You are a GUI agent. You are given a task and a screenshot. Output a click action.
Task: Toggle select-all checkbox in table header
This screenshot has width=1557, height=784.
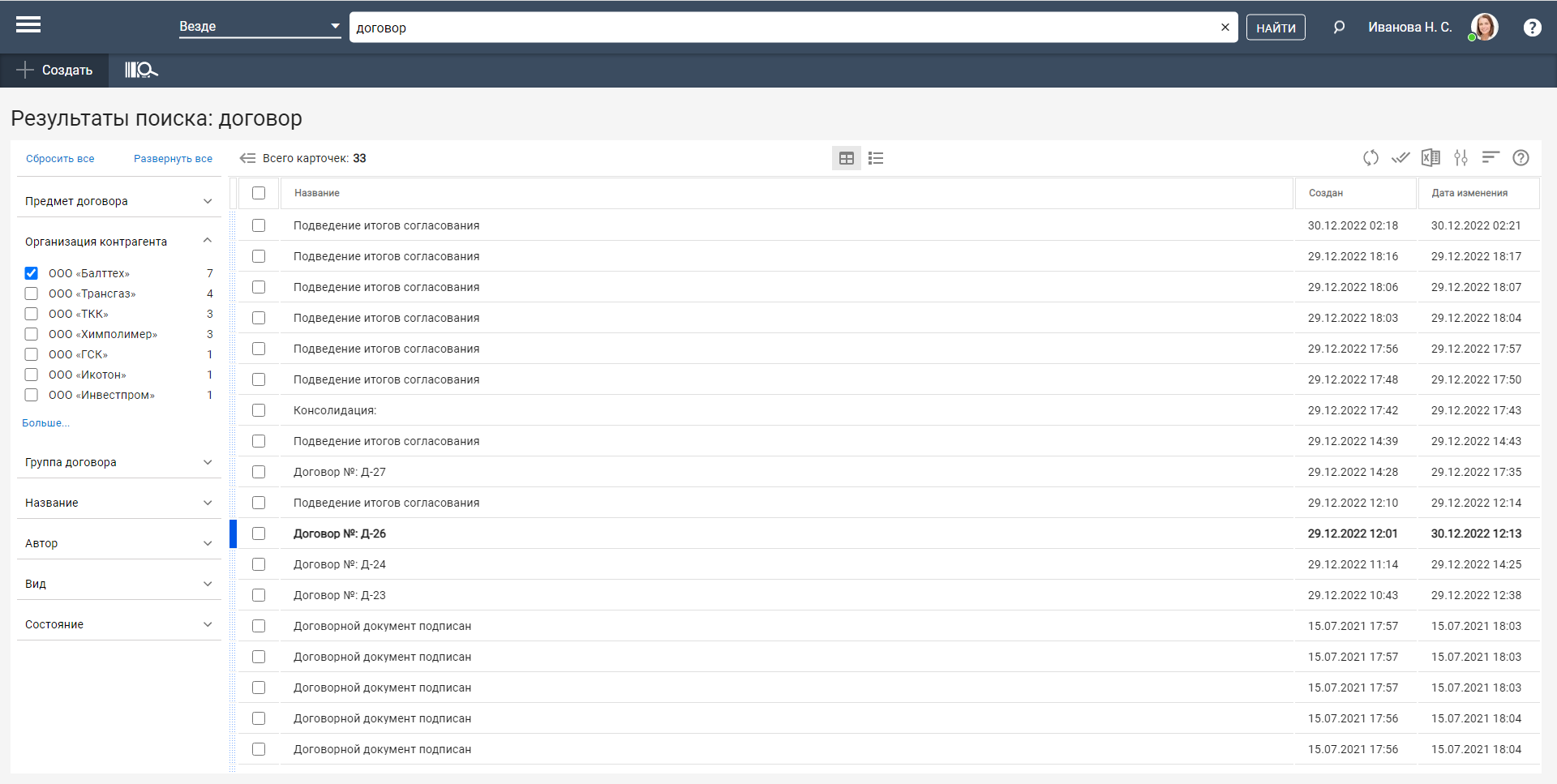pyautogui.click(x=259, y=193)
